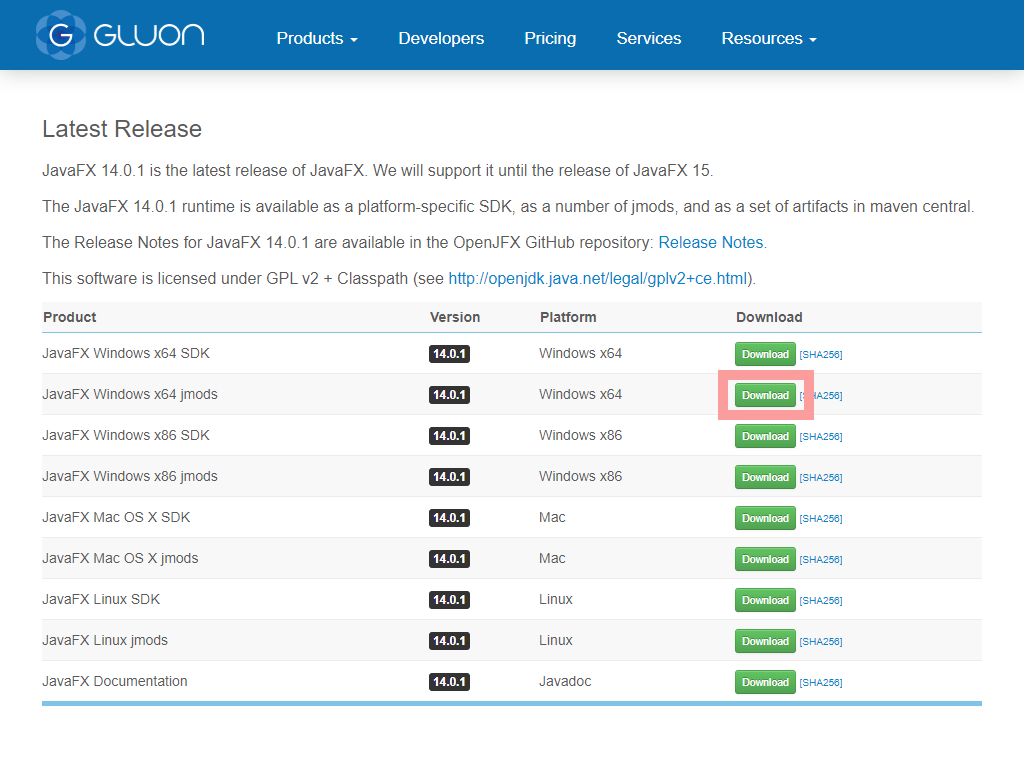This screenshot has width=1024, height=768.
Task: Download JavaFX Linux SDK
Action: point(765,600)
